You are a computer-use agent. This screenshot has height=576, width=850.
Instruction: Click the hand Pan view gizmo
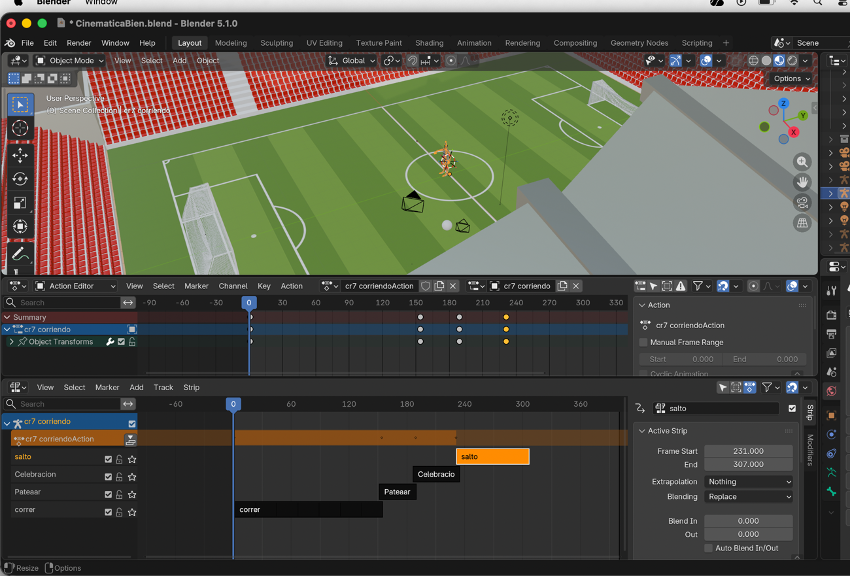(x=802, y=182)
